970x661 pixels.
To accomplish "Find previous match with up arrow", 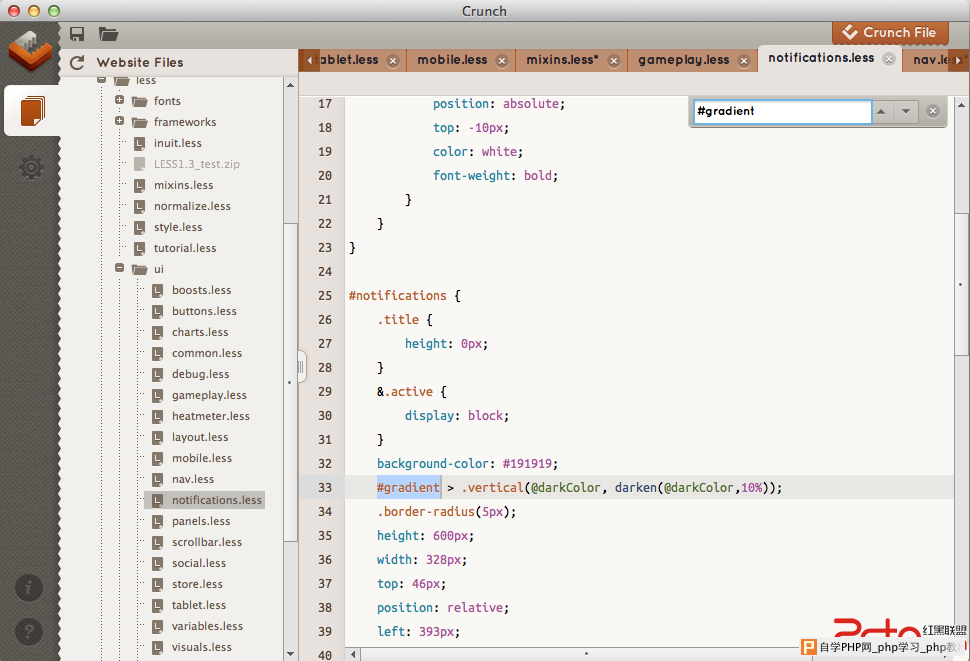I will click(x=882, y=112).
